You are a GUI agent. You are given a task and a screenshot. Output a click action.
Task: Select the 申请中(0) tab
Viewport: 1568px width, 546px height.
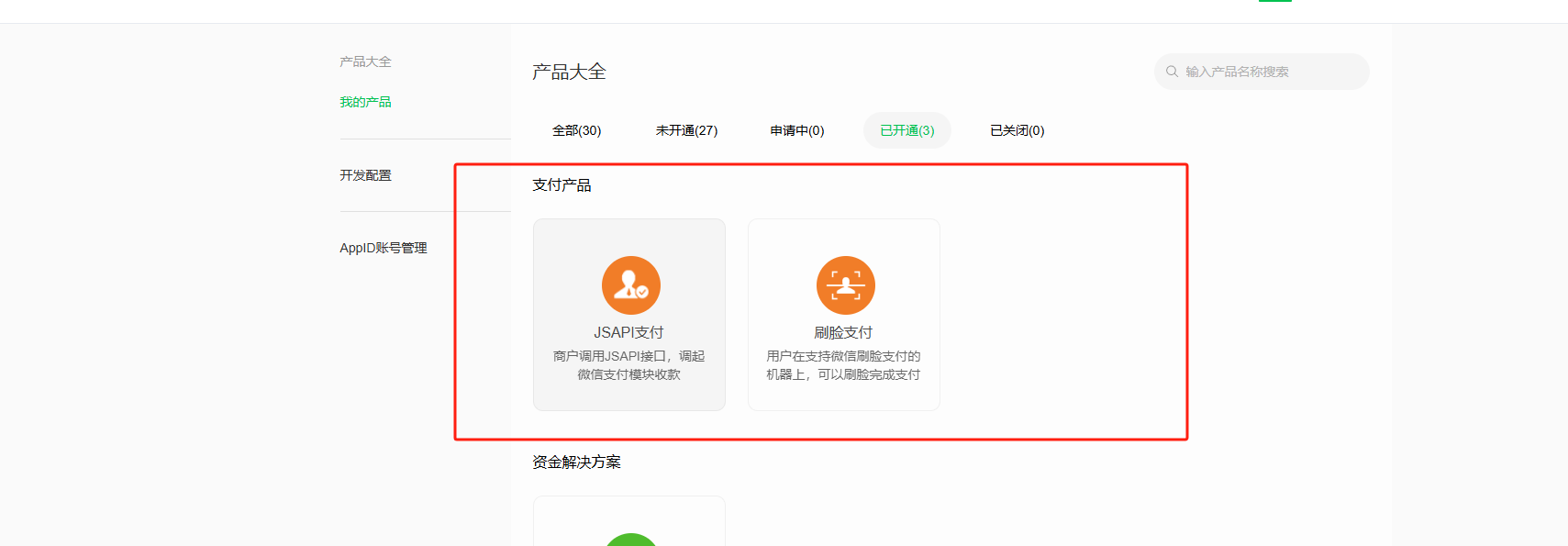tap(797, 130)
